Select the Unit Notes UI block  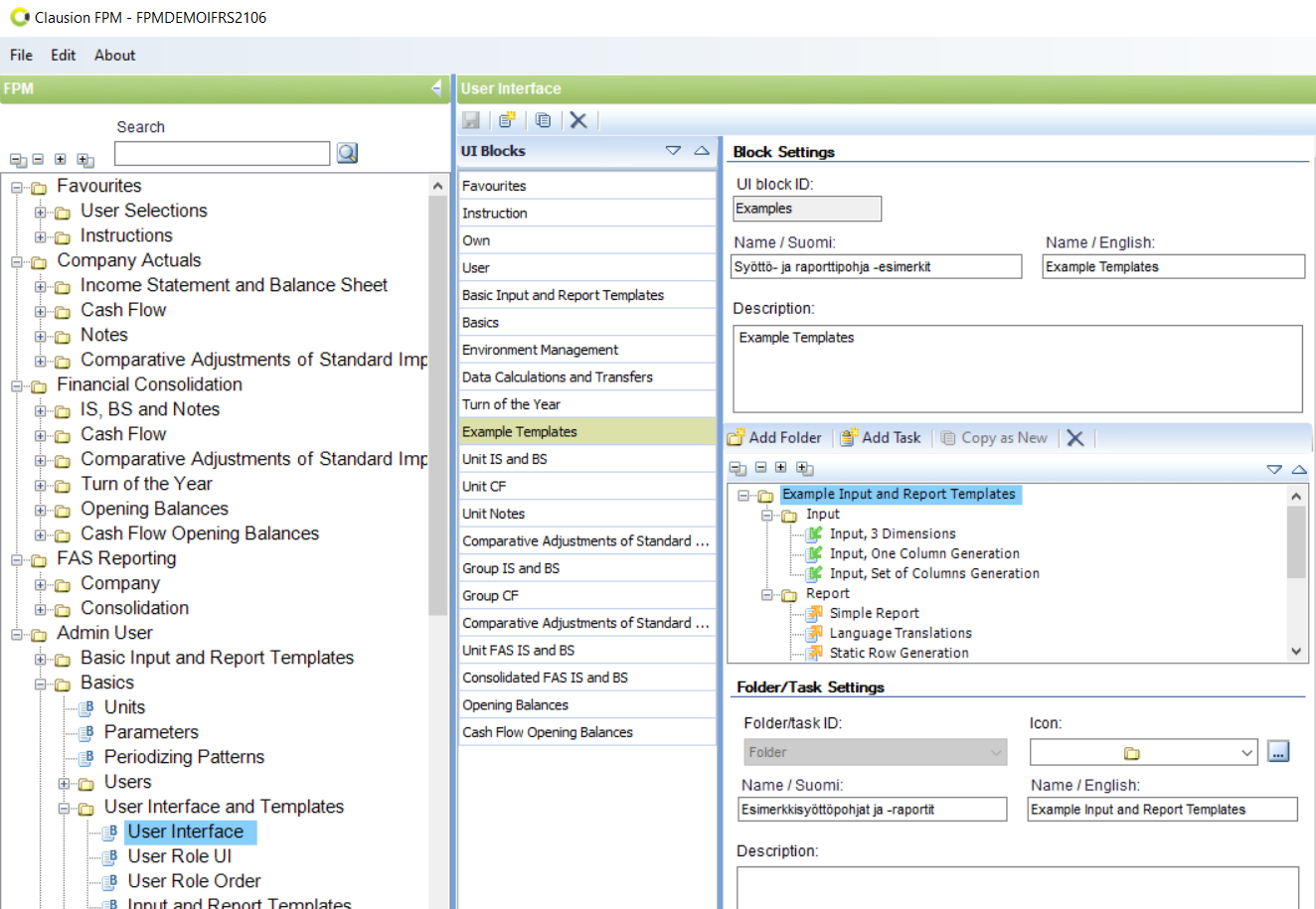click(586, 514)
